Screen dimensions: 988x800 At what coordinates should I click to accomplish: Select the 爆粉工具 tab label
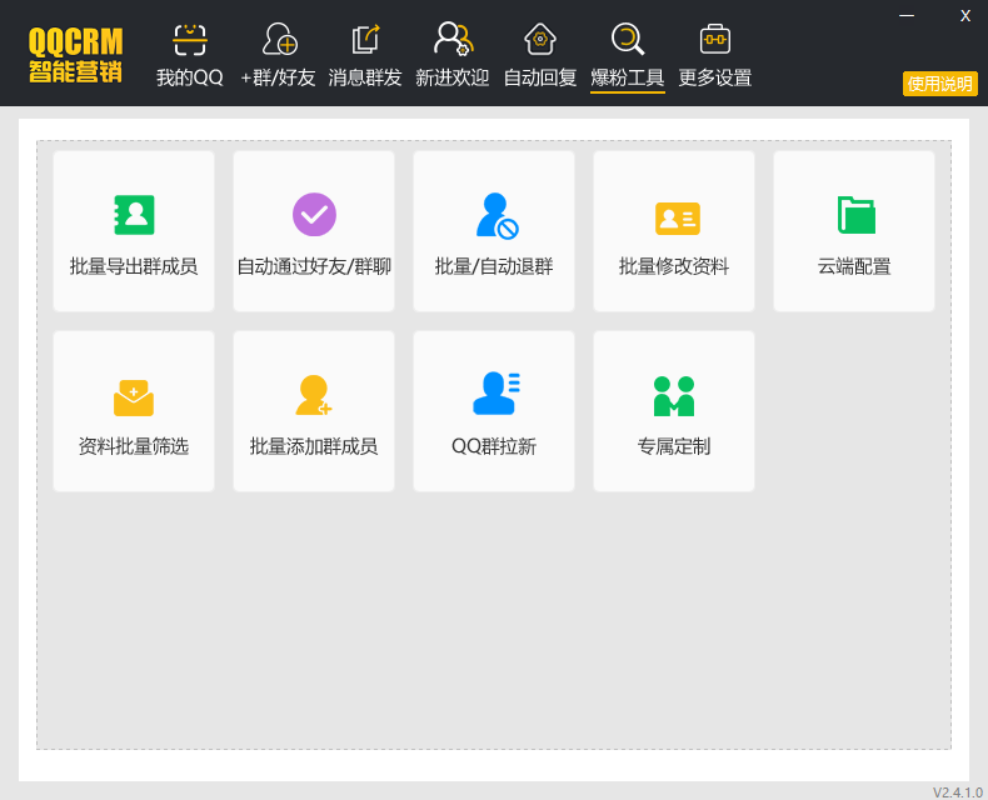coord(628,78)
